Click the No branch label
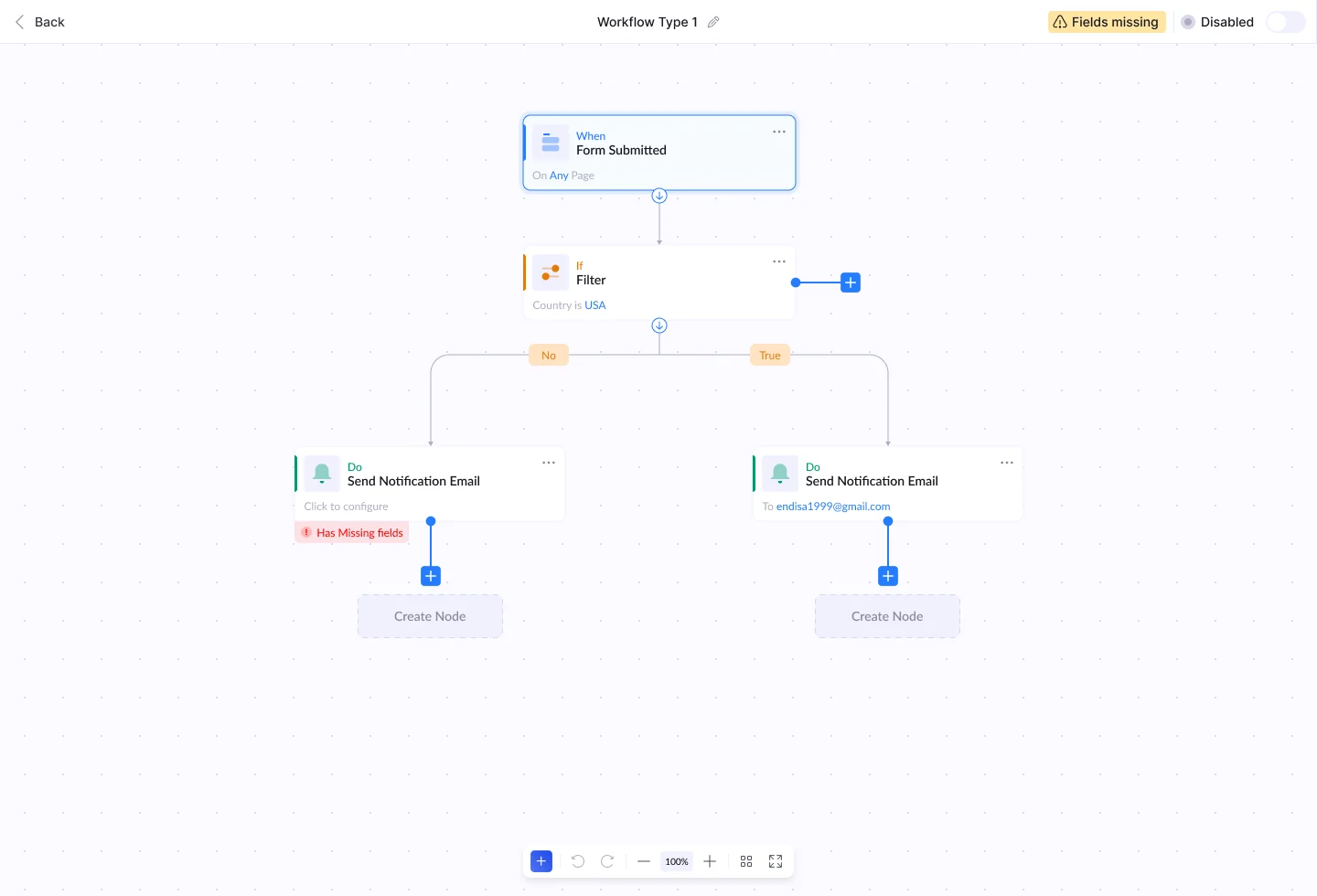Viewport: 1317px width, 896px height. point(549,356)
